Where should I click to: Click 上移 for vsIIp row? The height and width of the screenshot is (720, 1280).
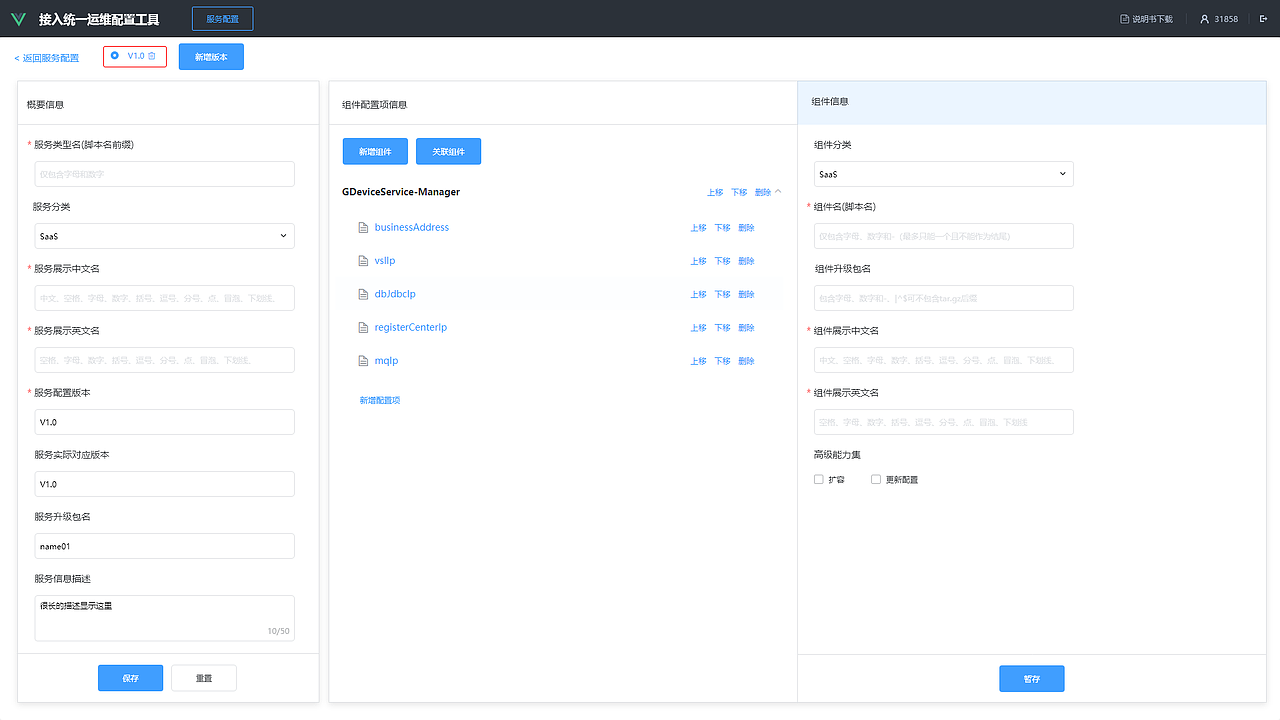[x=698, y=261]
